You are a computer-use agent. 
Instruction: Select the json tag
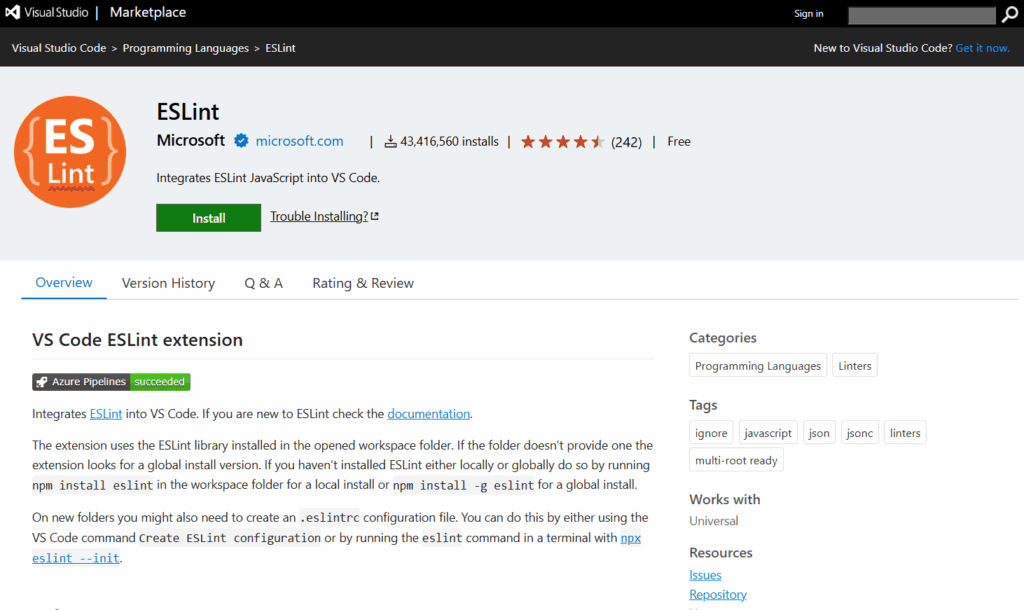(819, 433)
